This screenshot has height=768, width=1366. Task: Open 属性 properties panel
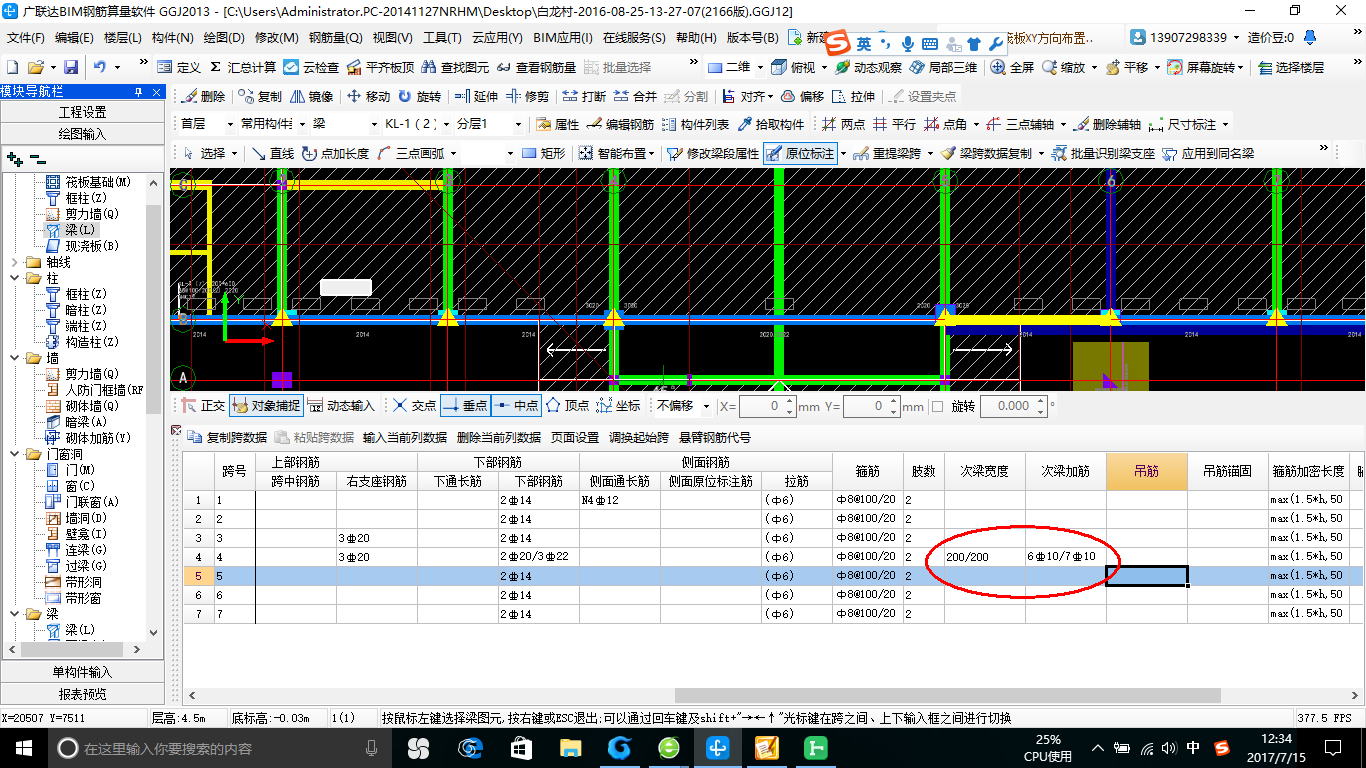pyautogui.click(x=558, y=124)
